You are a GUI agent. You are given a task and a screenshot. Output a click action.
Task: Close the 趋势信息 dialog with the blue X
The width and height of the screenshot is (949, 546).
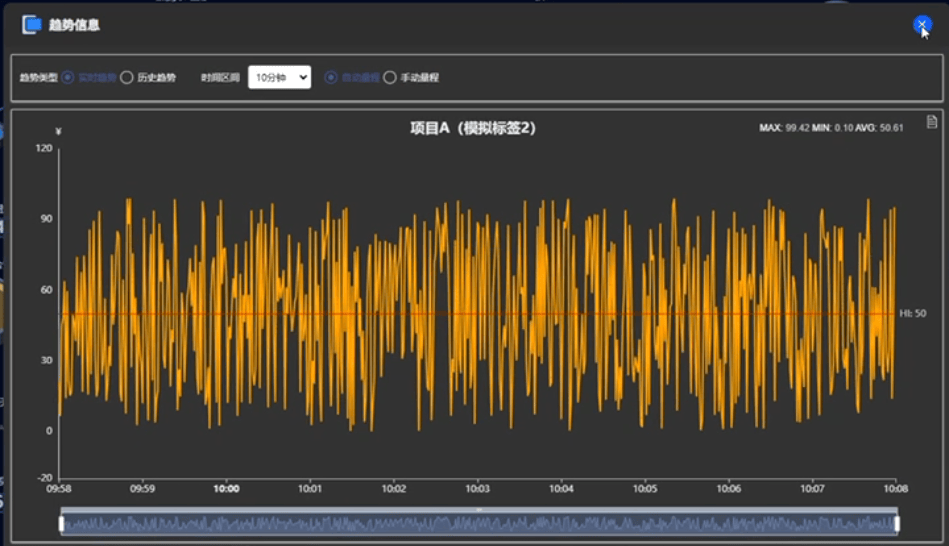coord(921,25)
